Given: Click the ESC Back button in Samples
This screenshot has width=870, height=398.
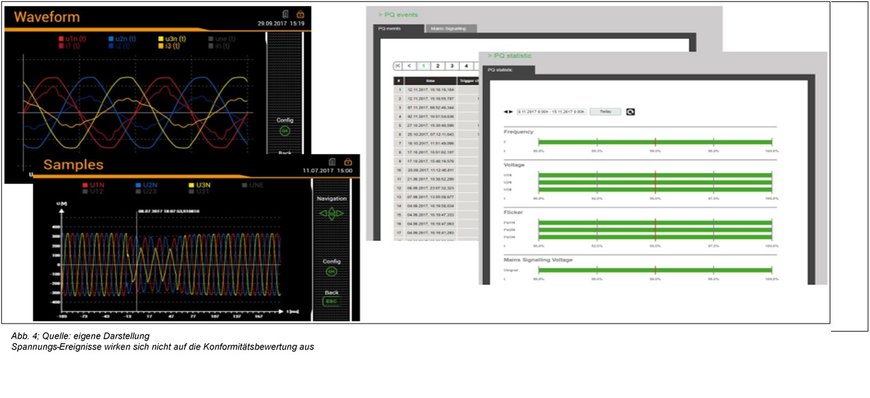Looking at the screenshot, I should pyautogui.click(x=331, y=302).
